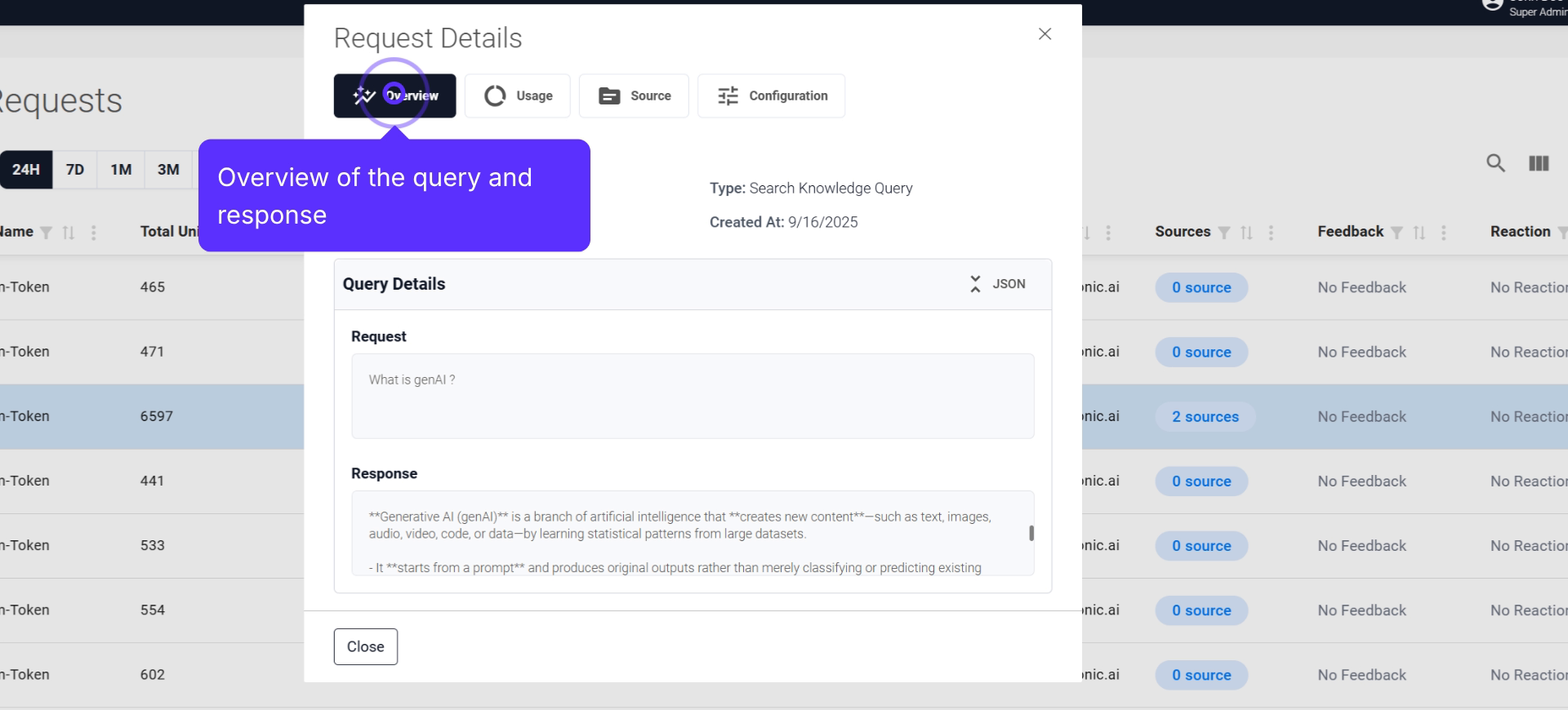The image size is (1568, 710).
Task: Select the 24H time range
Action: [x=26, y=170]
